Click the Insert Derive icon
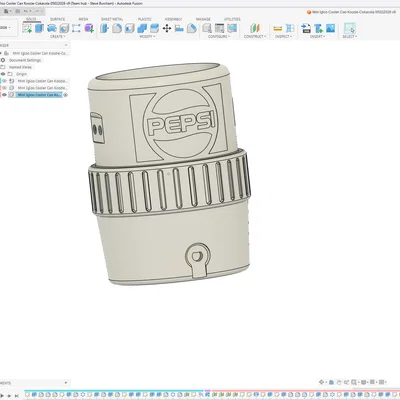Image resolution: width=400 pixels, height=400 pixels. (x=318, y=28)
